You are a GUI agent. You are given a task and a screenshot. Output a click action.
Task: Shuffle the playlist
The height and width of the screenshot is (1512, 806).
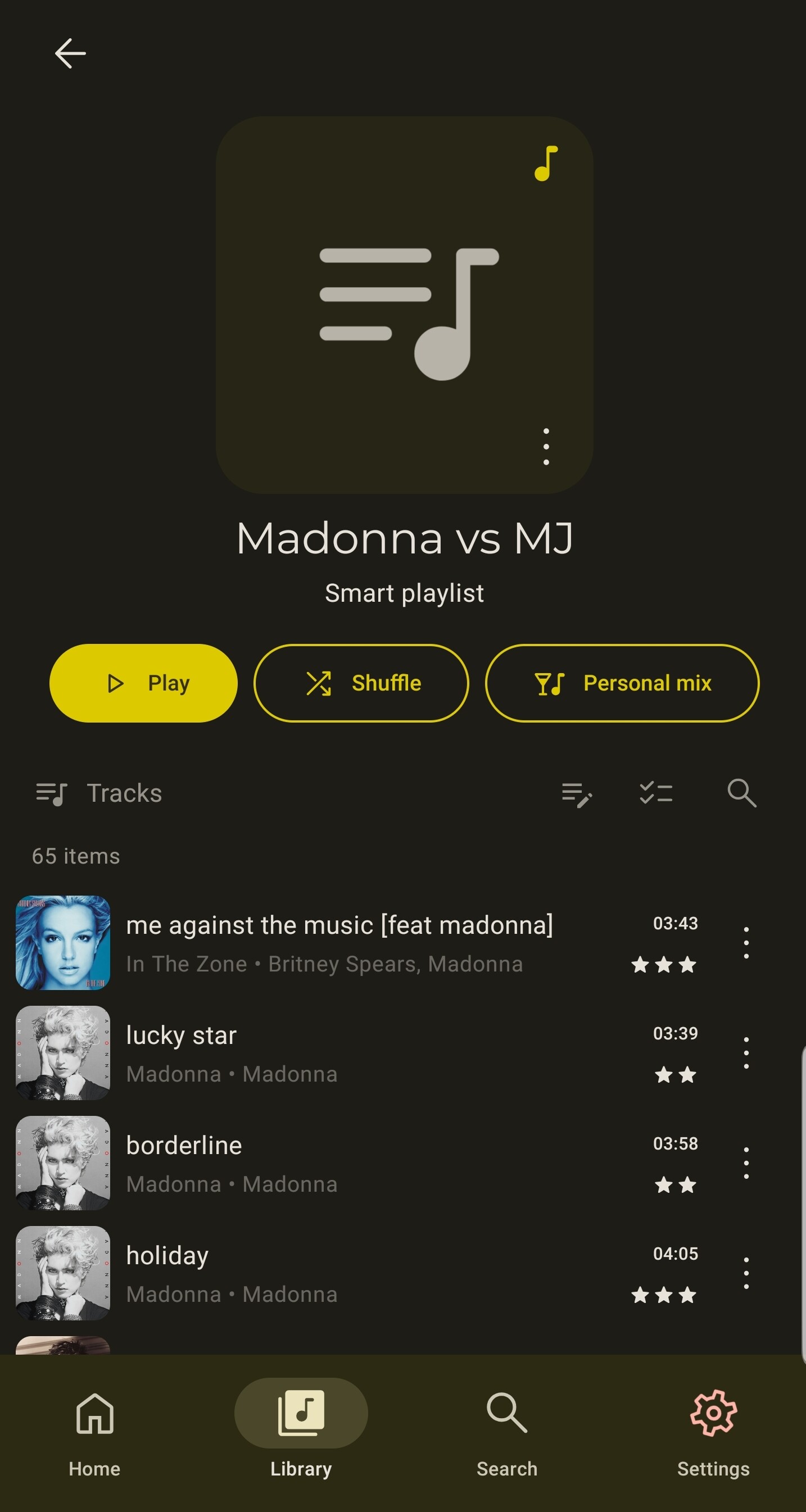(361, 683)
